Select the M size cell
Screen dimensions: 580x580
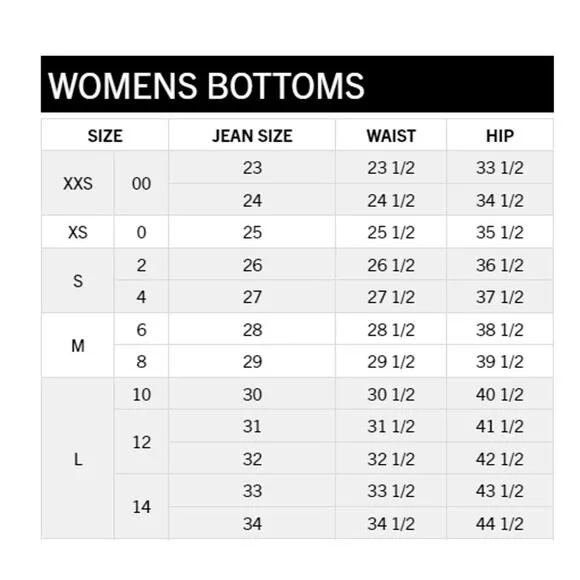click(78, 345)
